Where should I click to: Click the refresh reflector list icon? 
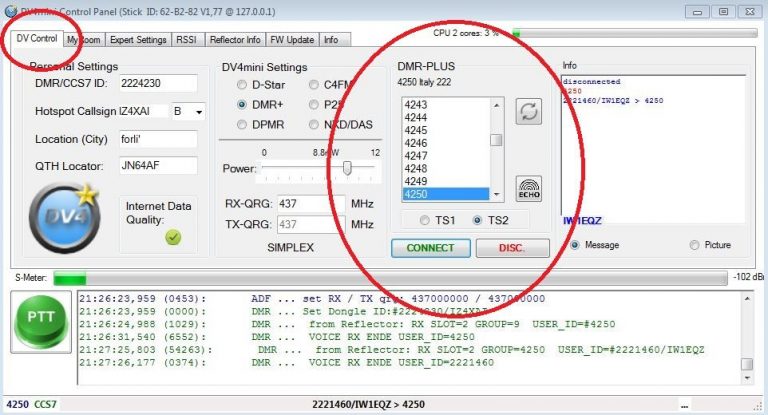coord(528,111)
